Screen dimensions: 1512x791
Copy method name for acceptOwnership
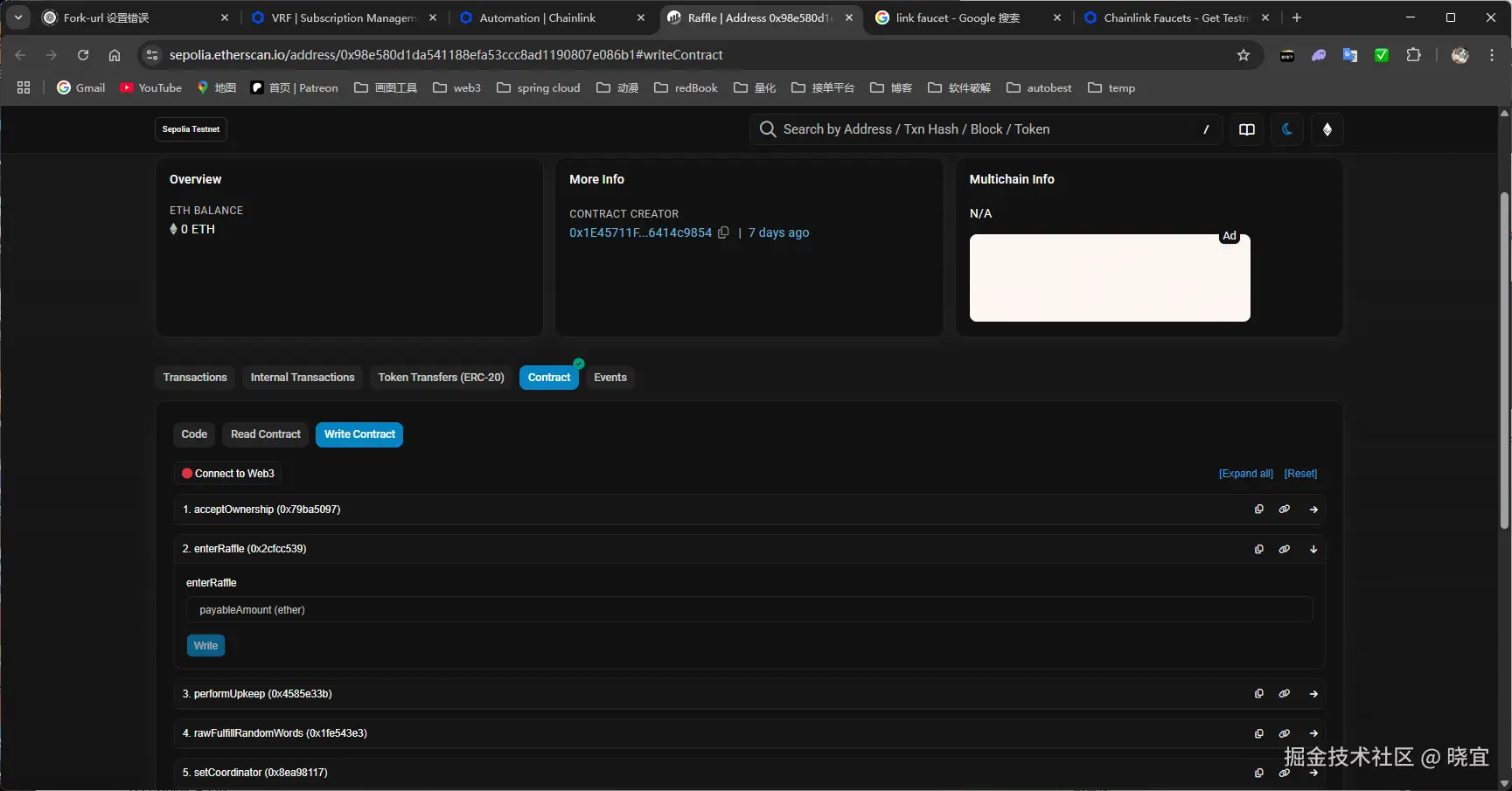1259,510
